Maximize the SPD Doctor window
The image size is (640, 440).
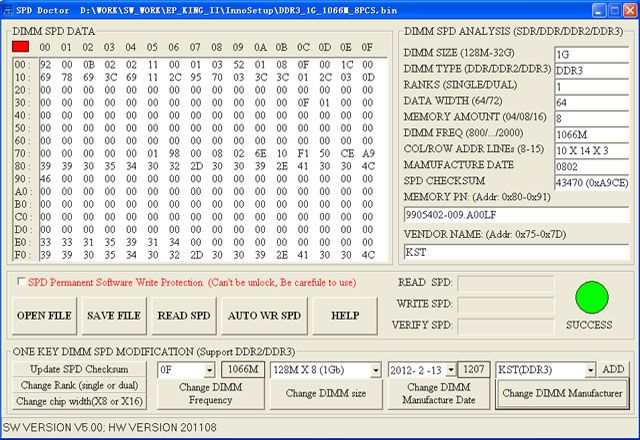click(614, 10)
